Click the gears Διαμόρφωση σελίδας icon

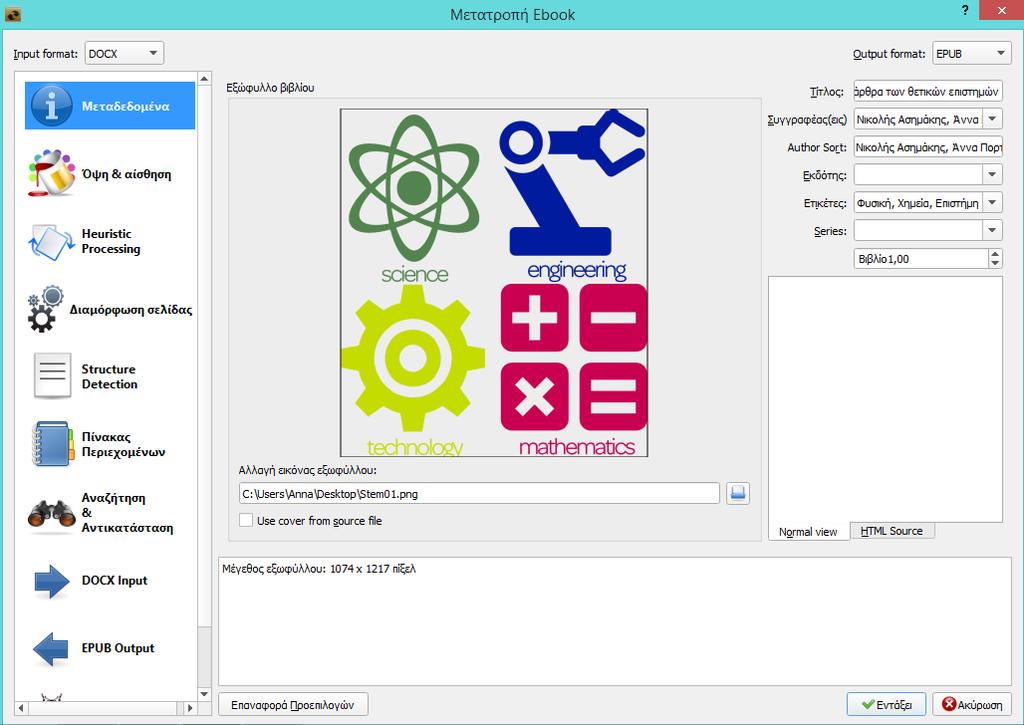(44, 309)
